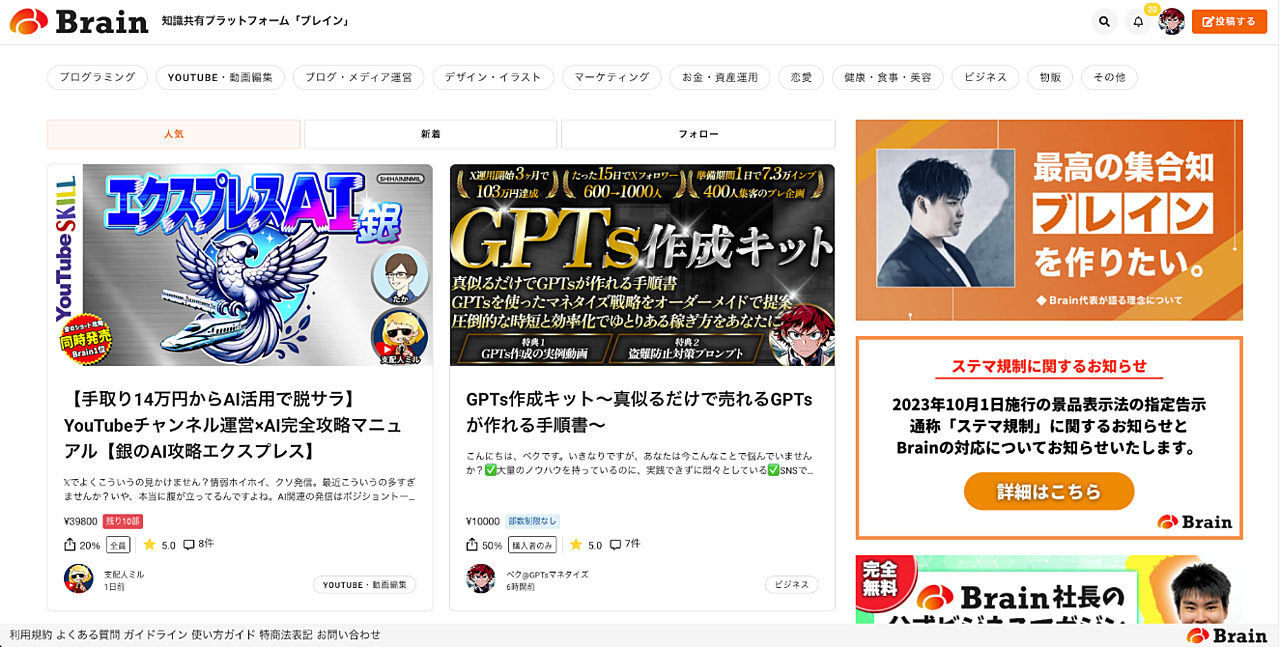Open the ベク@GPTsマネタイズ author name

pos(547,574)
